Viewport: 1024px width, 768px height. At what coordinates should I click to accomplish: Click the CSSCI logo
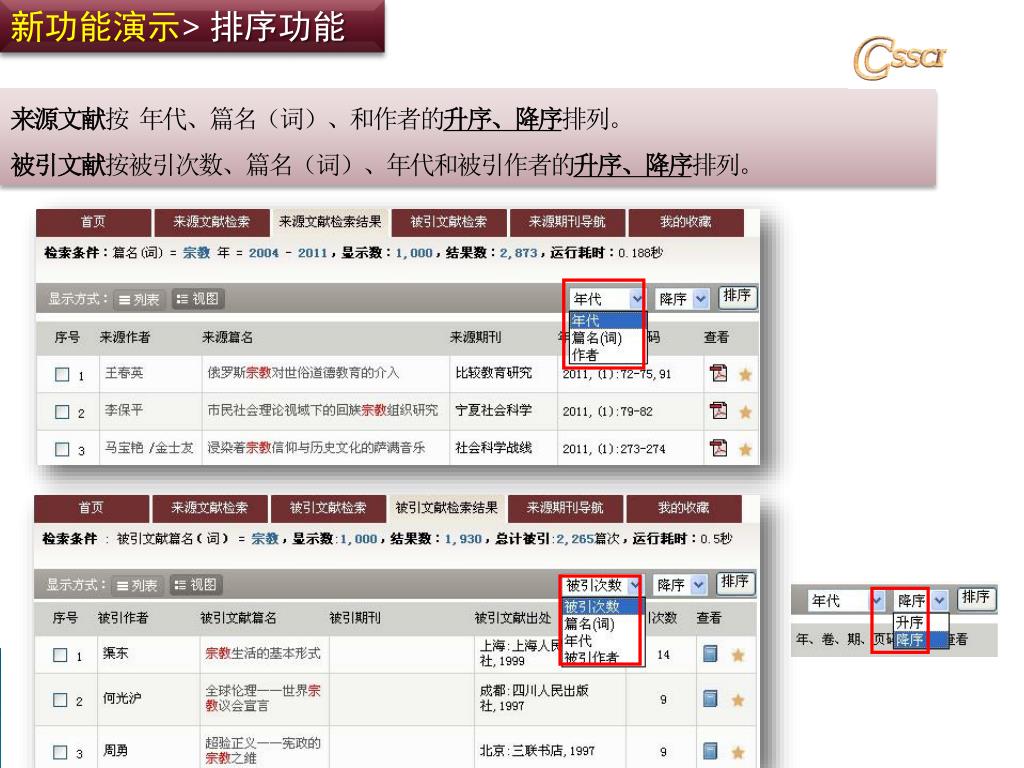[899, 57]
